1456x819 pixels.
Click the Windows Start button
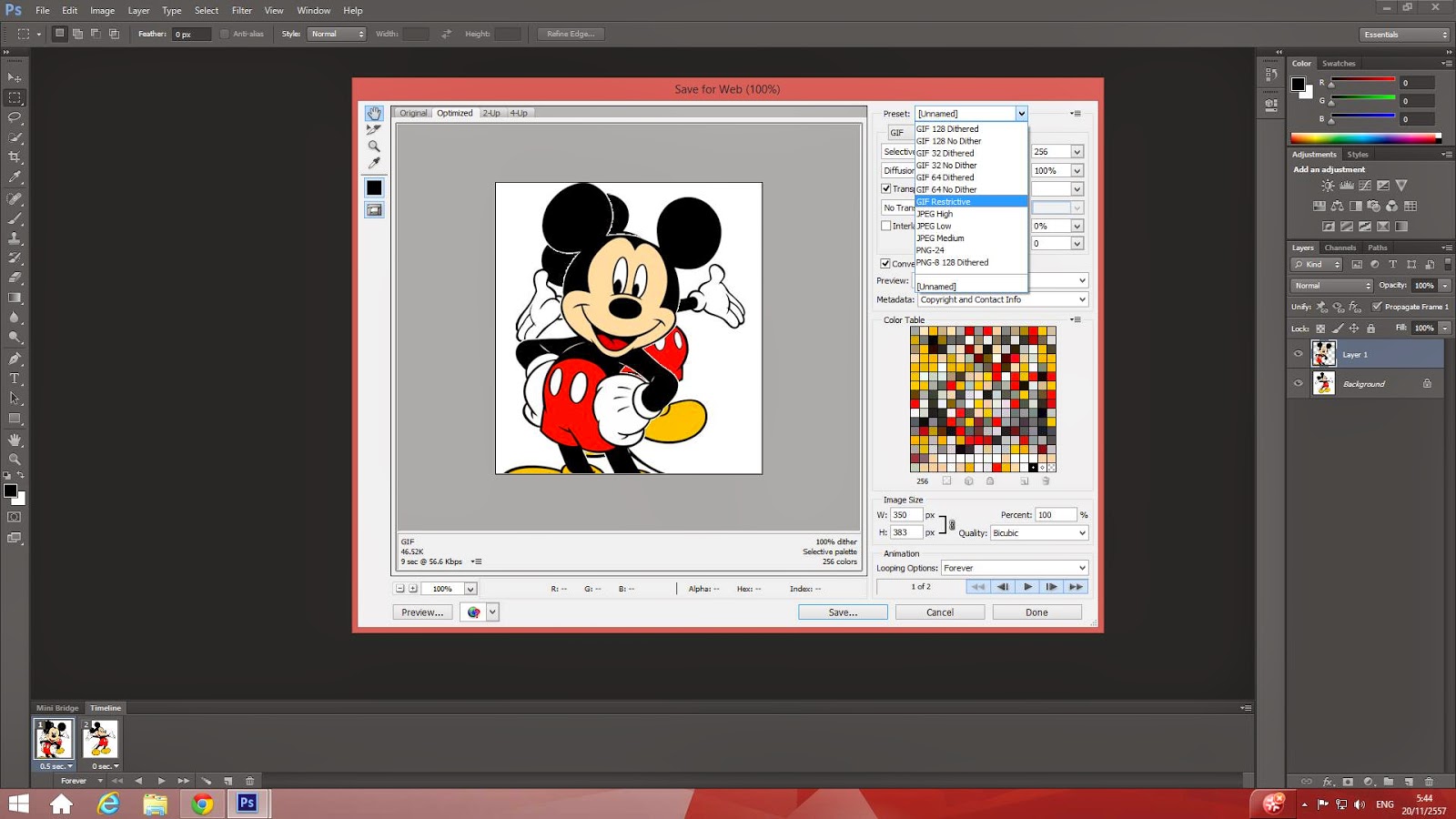(18, 804)
